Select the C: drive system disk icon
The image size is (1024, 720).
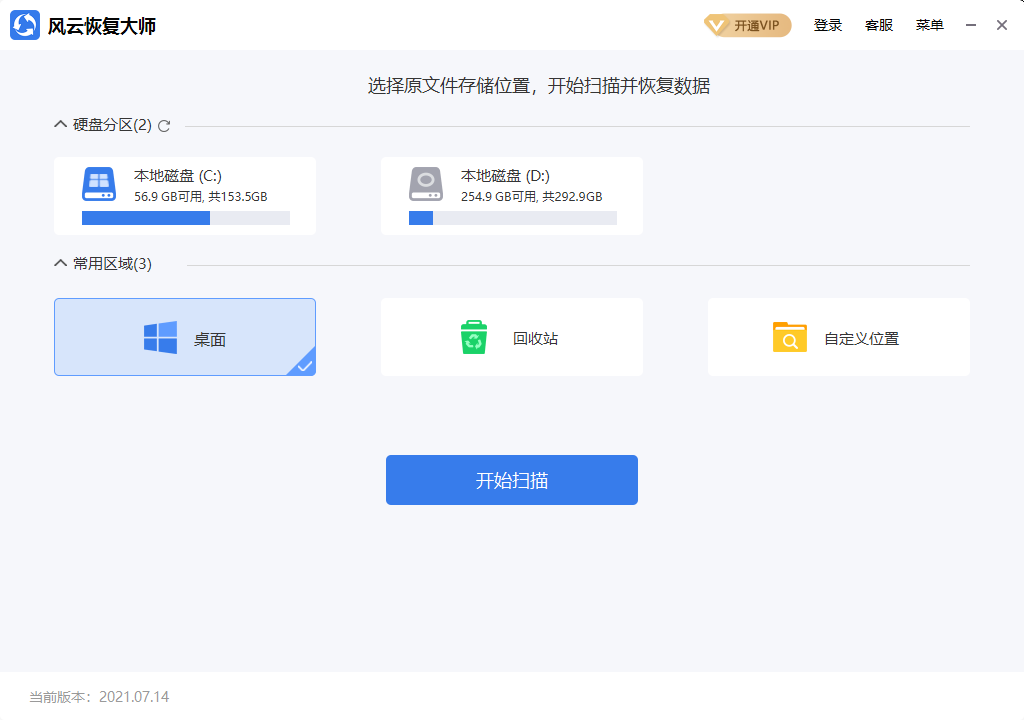99,184
